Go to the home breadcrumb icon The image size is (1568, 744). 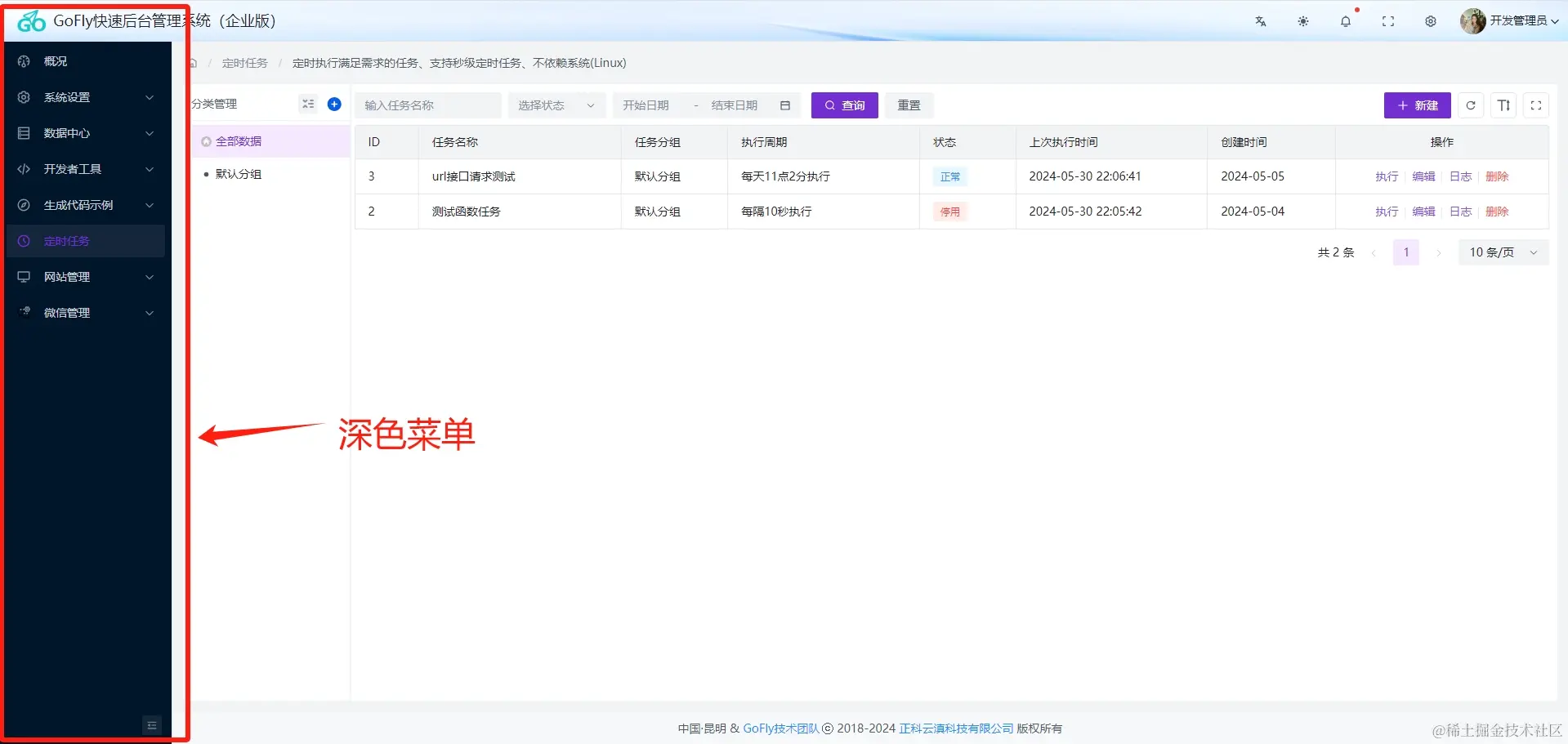pos(194,63)
